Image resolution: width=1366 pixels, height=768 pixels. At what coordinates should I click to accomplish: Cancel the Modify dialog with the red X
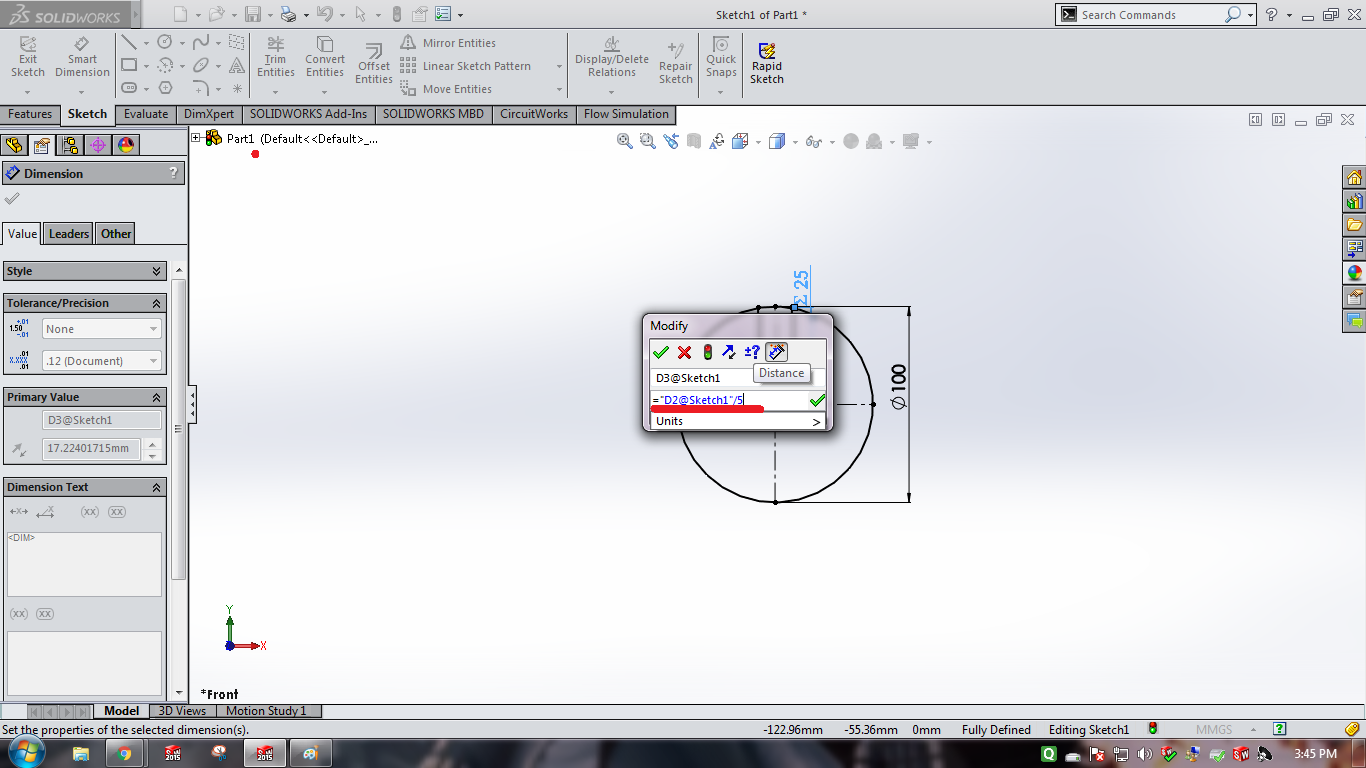pyautogui.click(x=684, y=352)
